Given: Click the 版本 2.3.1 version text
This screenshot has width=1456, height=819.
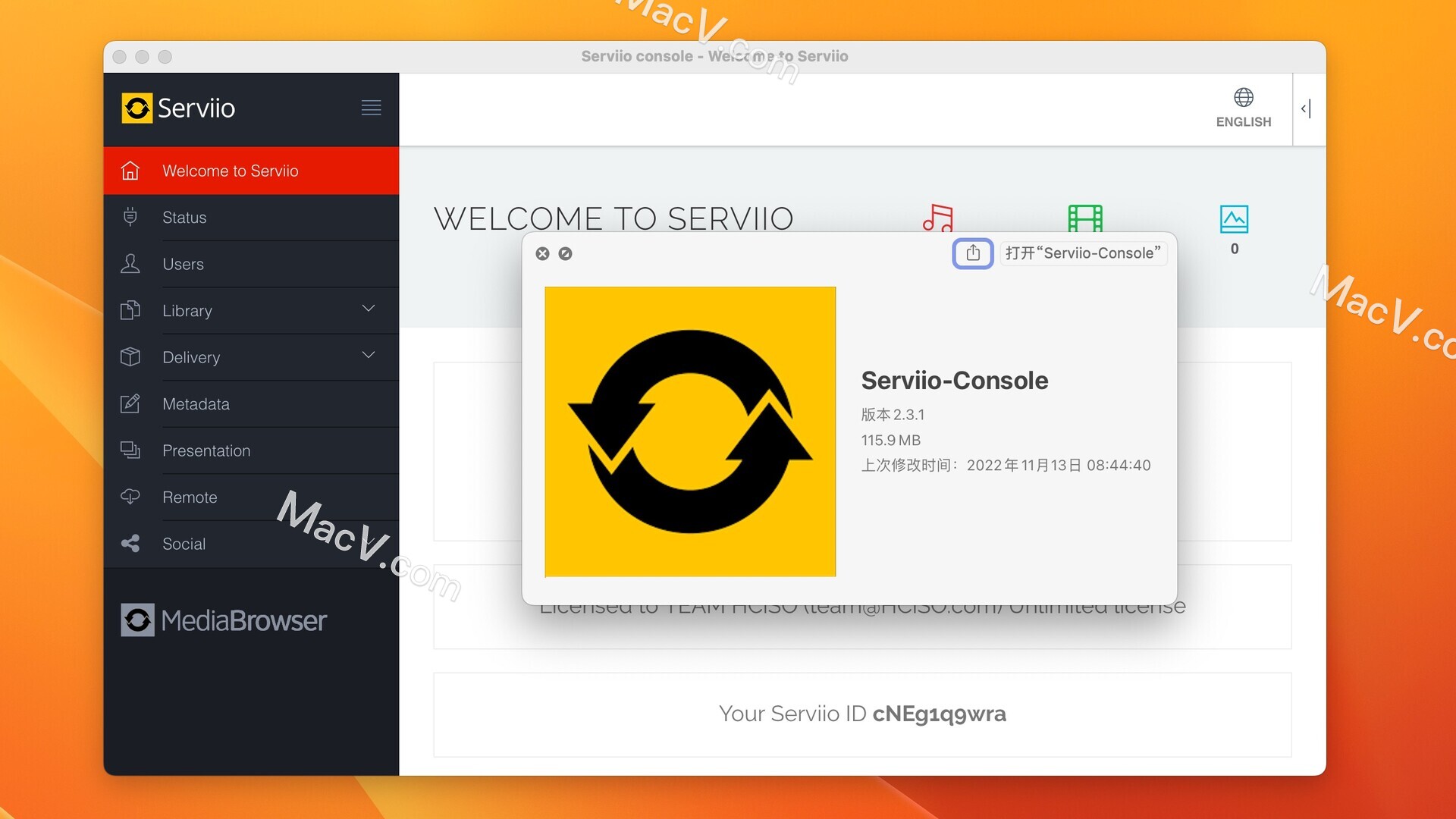Looking at the screenshot, I should pyautogui.click(x=893, y=415).
